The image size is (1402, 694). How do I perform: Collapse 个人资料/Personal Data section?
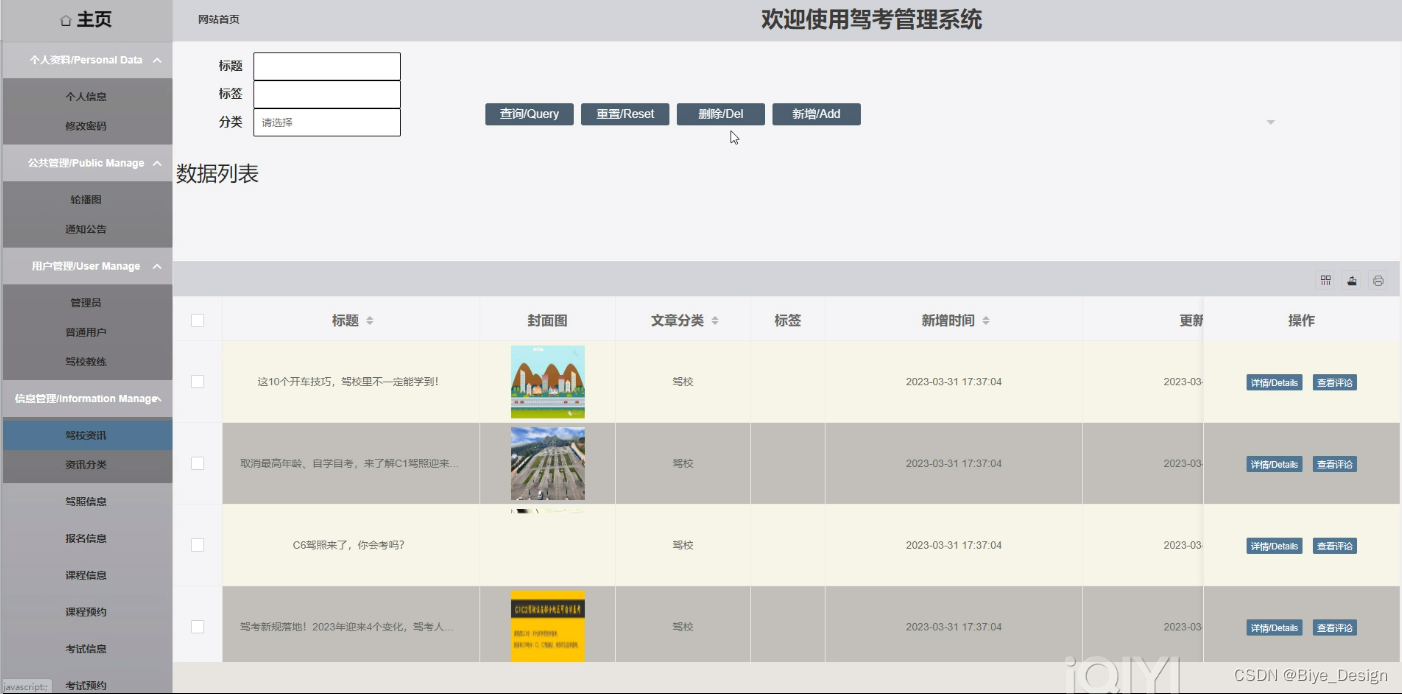point(86,60)
